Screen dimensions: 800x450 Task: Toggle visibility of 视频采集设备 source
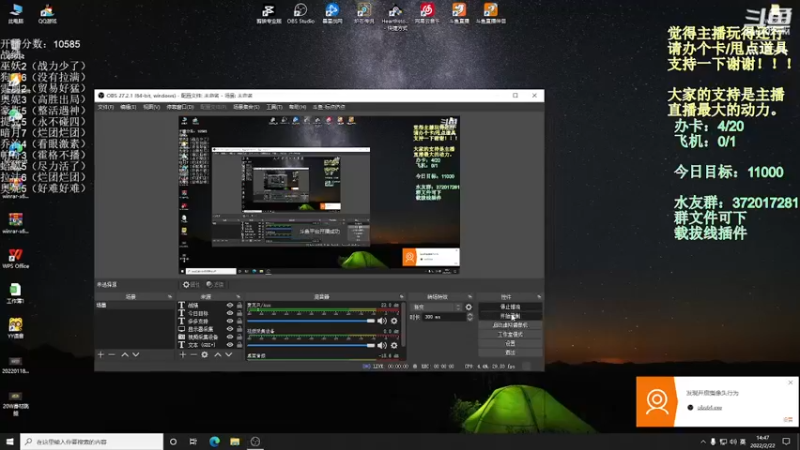(x=230, y=337)
